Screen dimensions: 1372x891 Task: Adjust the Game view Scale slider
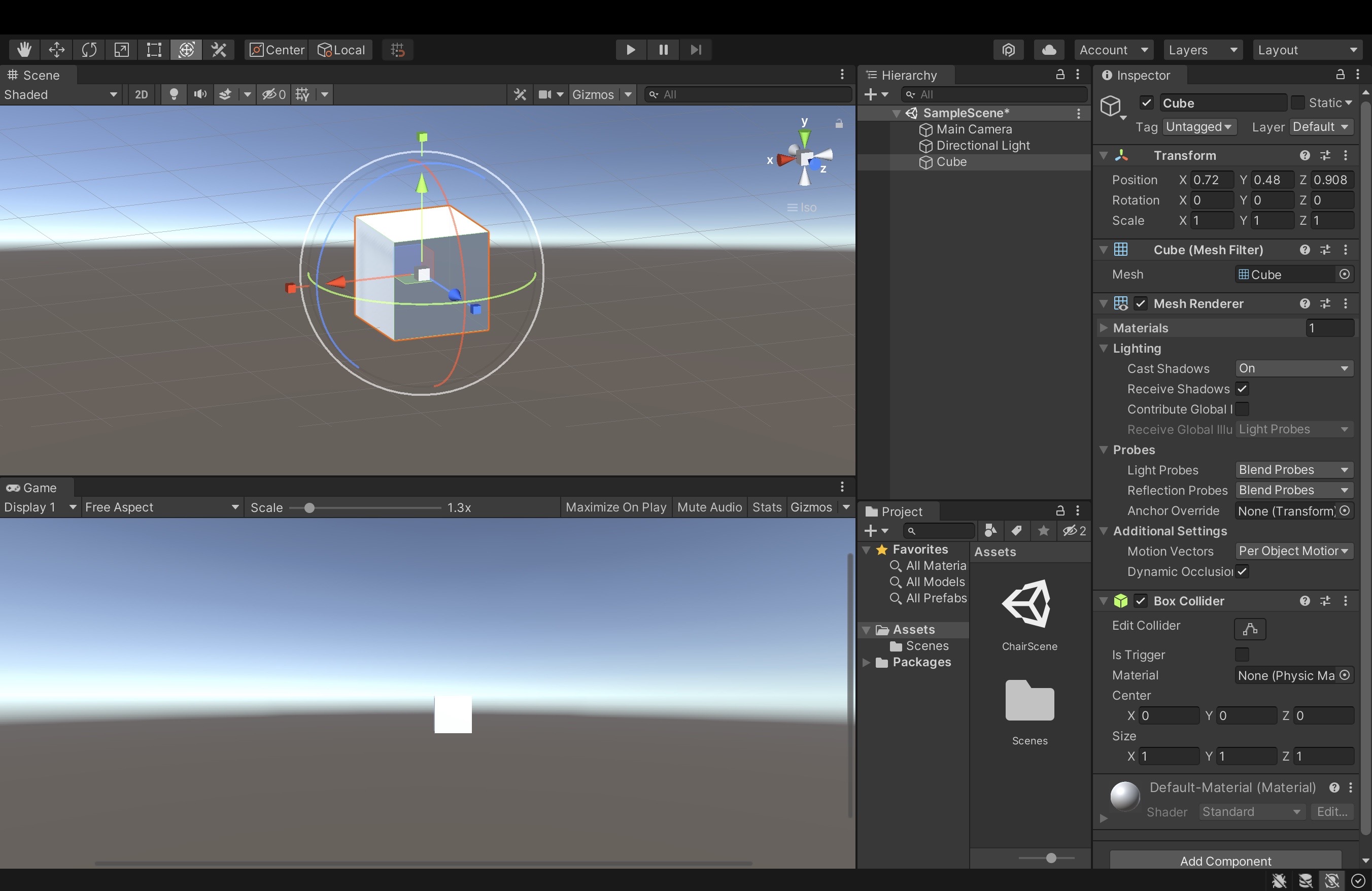[310, 508]
